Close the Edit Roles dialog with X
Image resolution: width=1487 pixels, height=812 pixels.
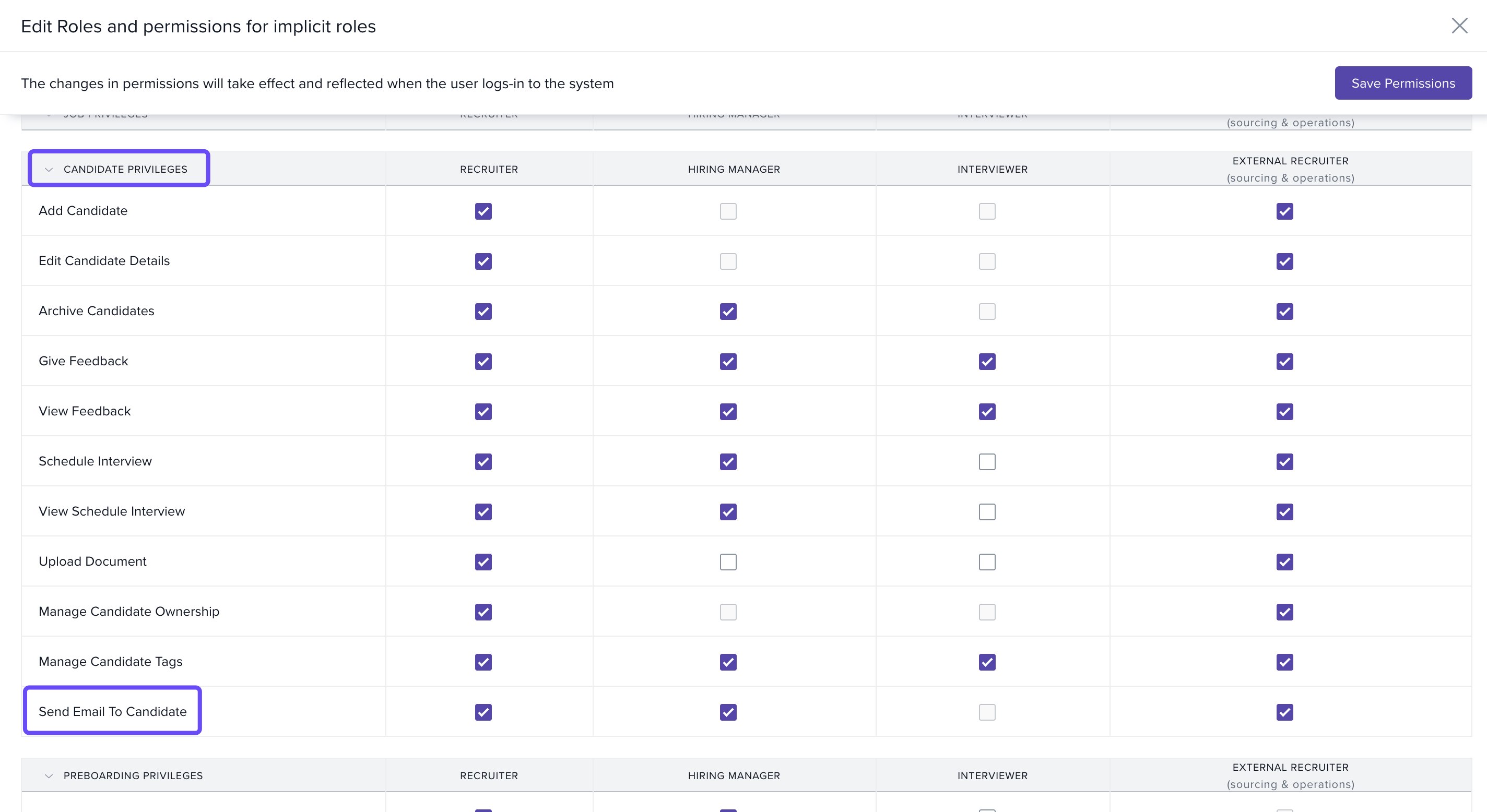pyautogui.click(x=1459, y=26)
